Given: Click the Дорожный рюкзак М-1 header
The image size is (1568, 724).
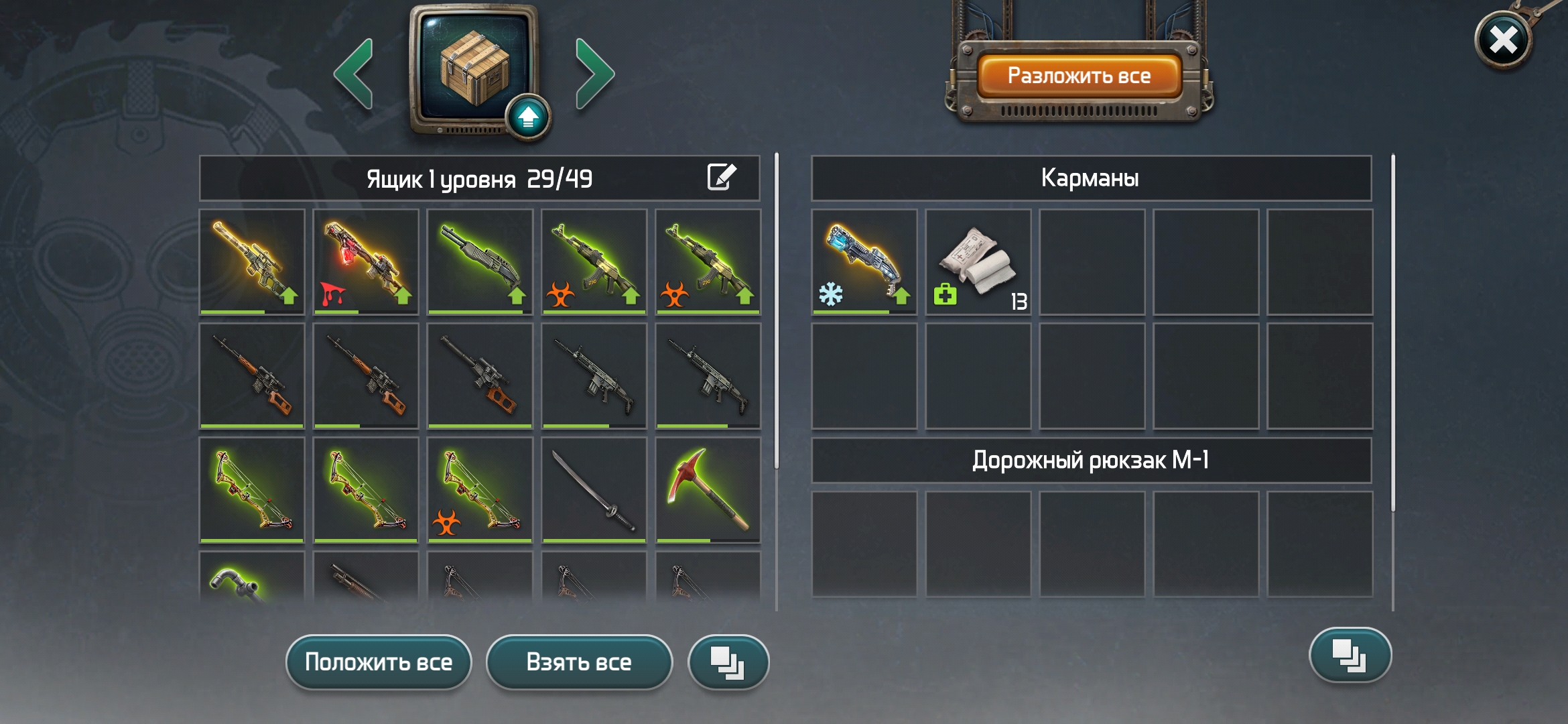Looking at the screenshot, I should click(x=1092, y=461).
